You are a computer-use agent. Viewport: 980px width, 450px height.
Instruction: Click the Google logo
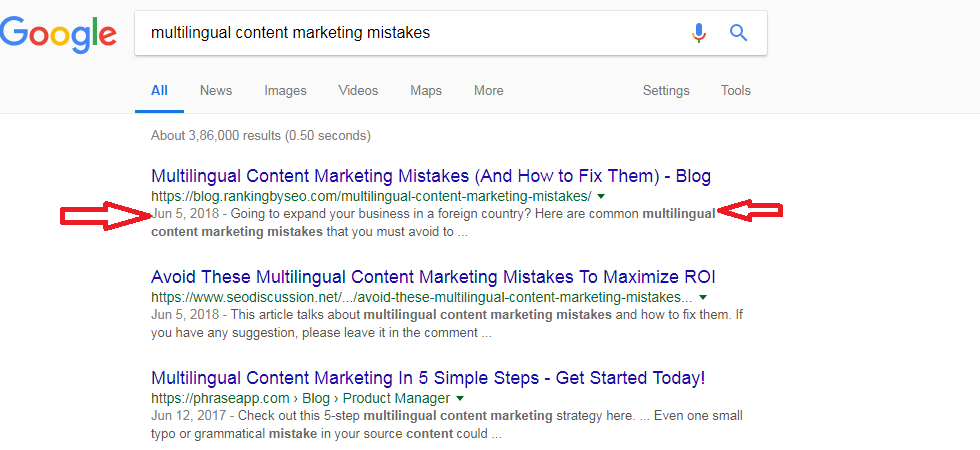pos(58,34)
